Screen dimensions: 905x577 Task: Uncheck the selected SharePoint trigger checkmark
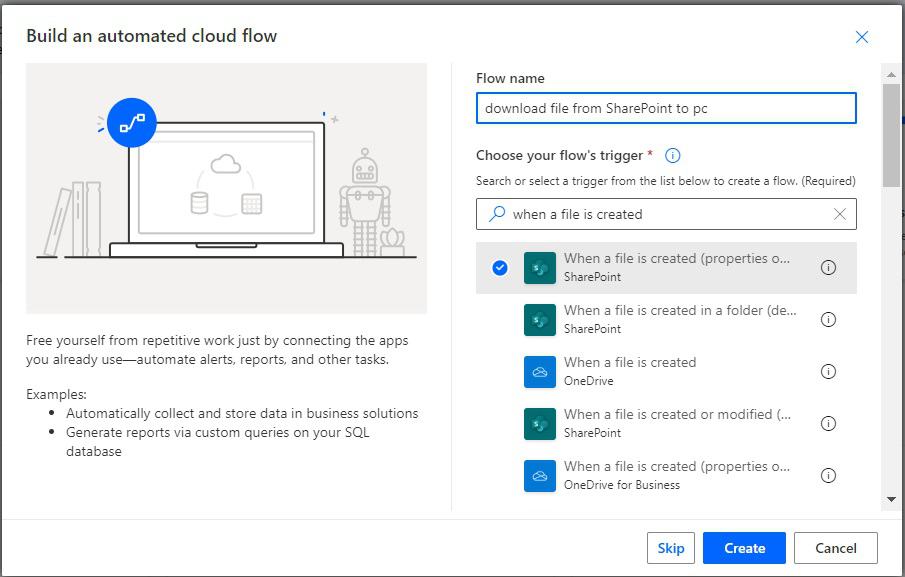pyautogui.click(x=500, y=268)
